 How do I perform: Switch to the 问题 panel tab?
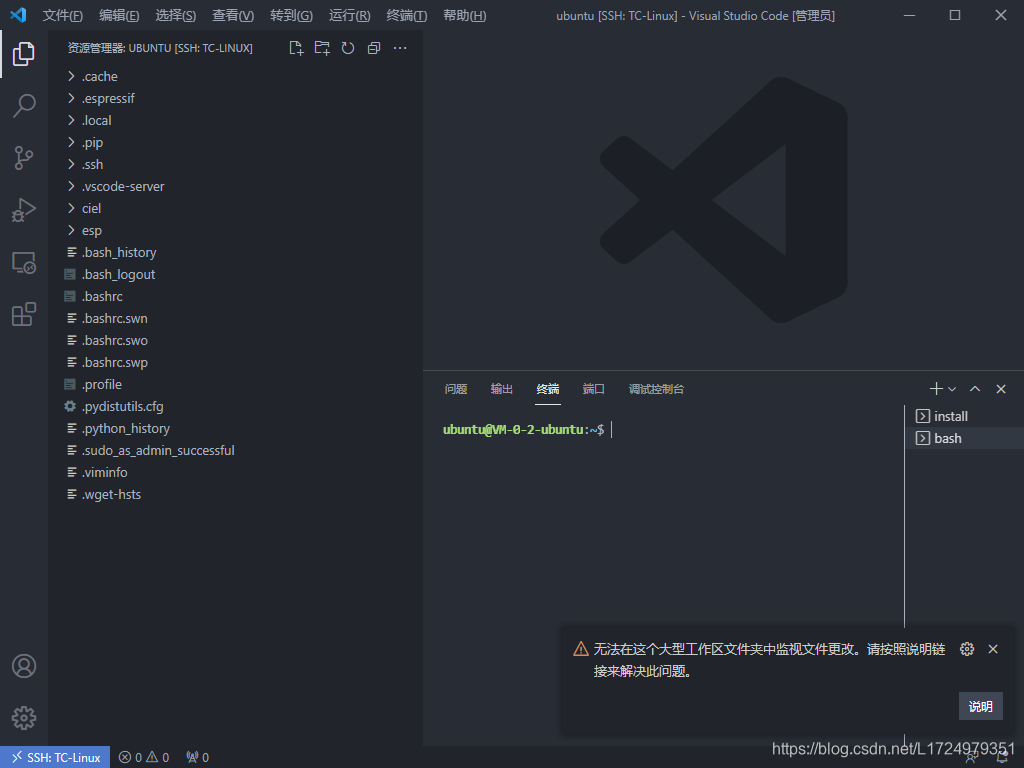[456, 389]
